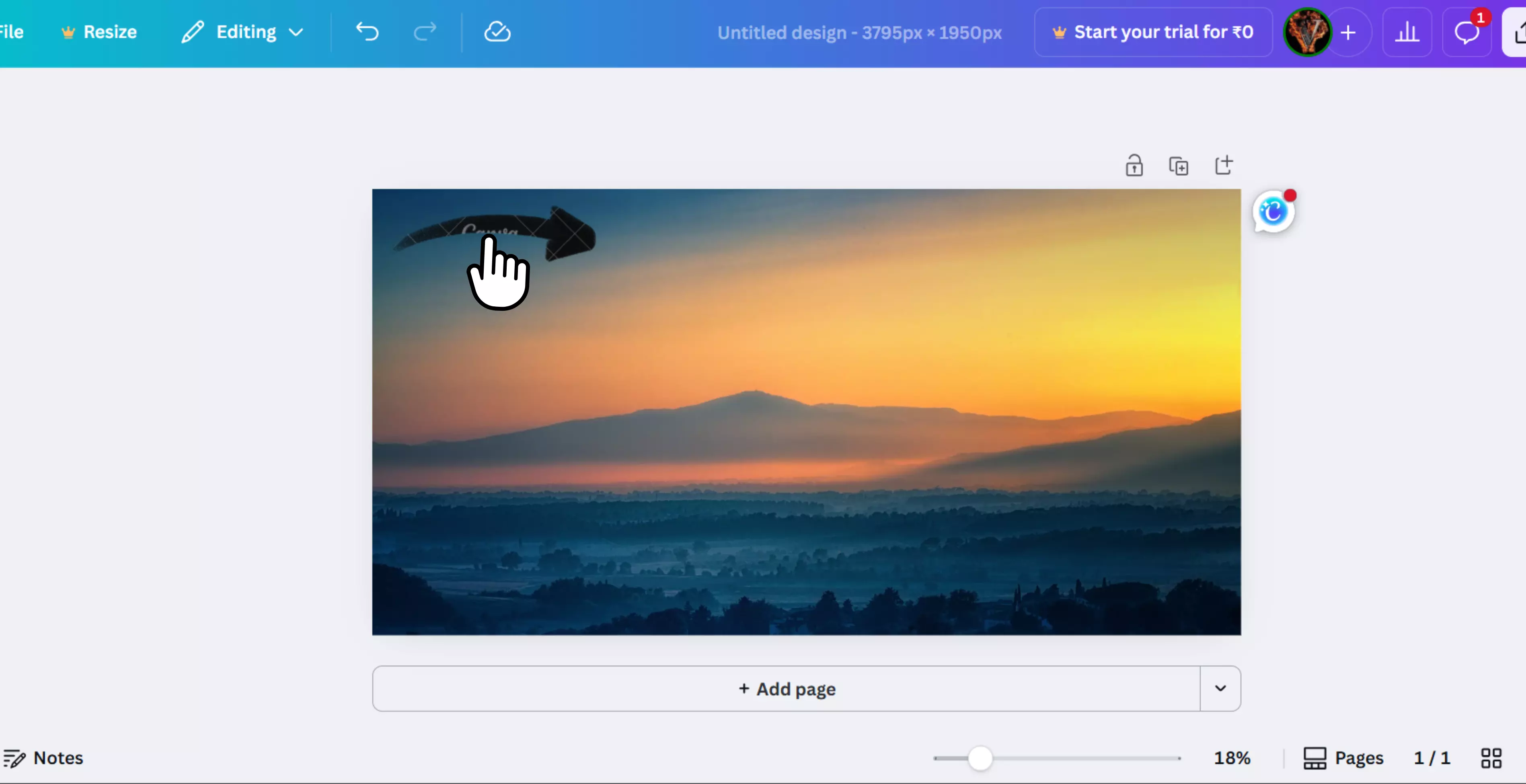The height and width of the screenshot is (784, 1526).
Task: Duplicate the page with the copy icon
Action: click(x=1178, y=166)
